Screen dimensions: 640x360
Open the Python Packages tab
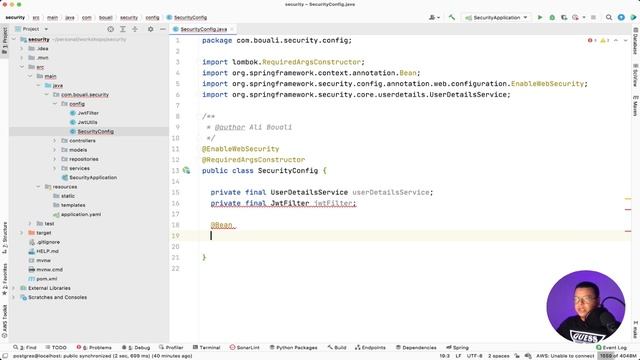(293, 347)
